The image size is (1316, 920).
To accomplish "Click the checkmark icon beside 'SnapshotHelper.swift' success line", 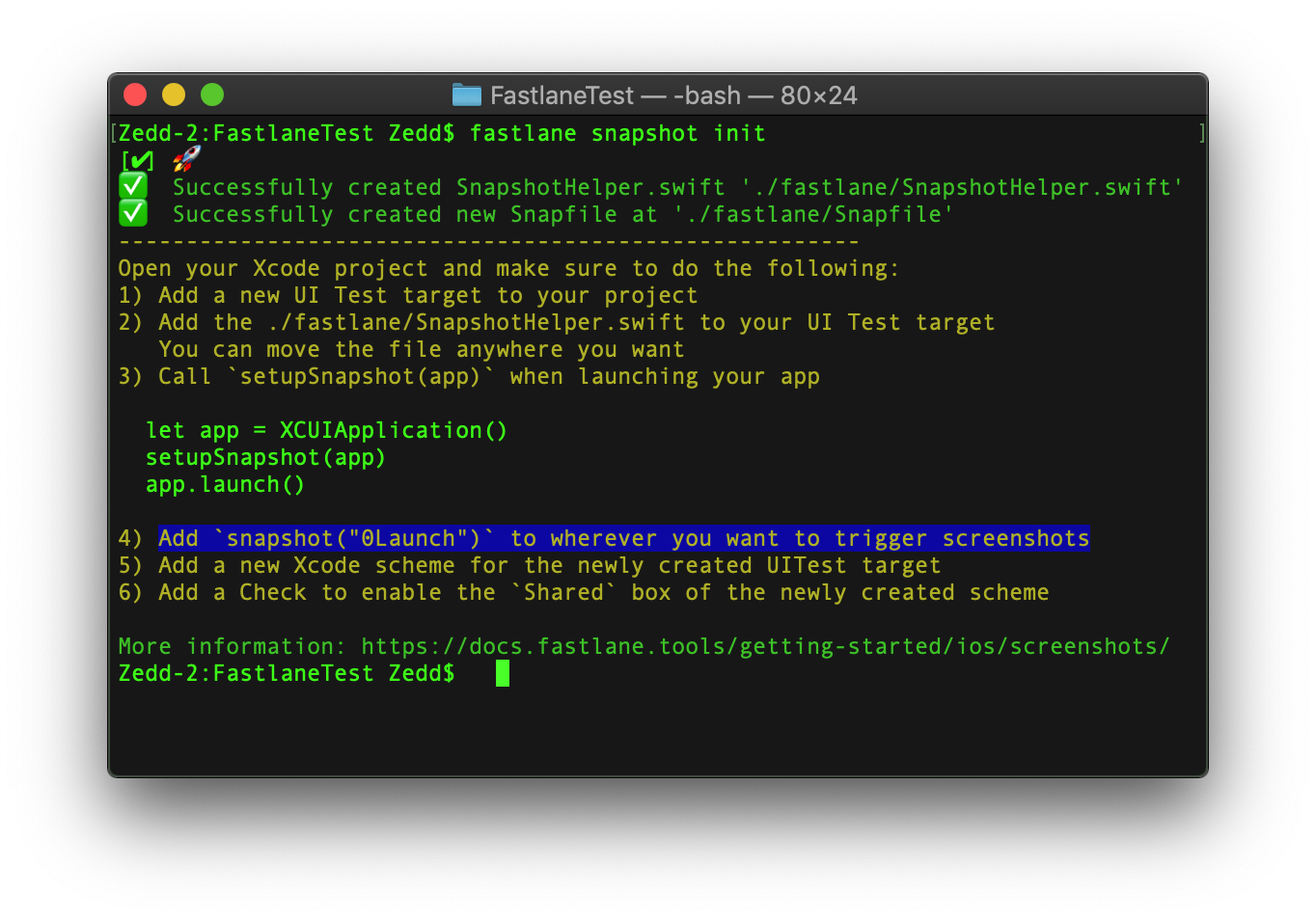I will pos(133,185).
